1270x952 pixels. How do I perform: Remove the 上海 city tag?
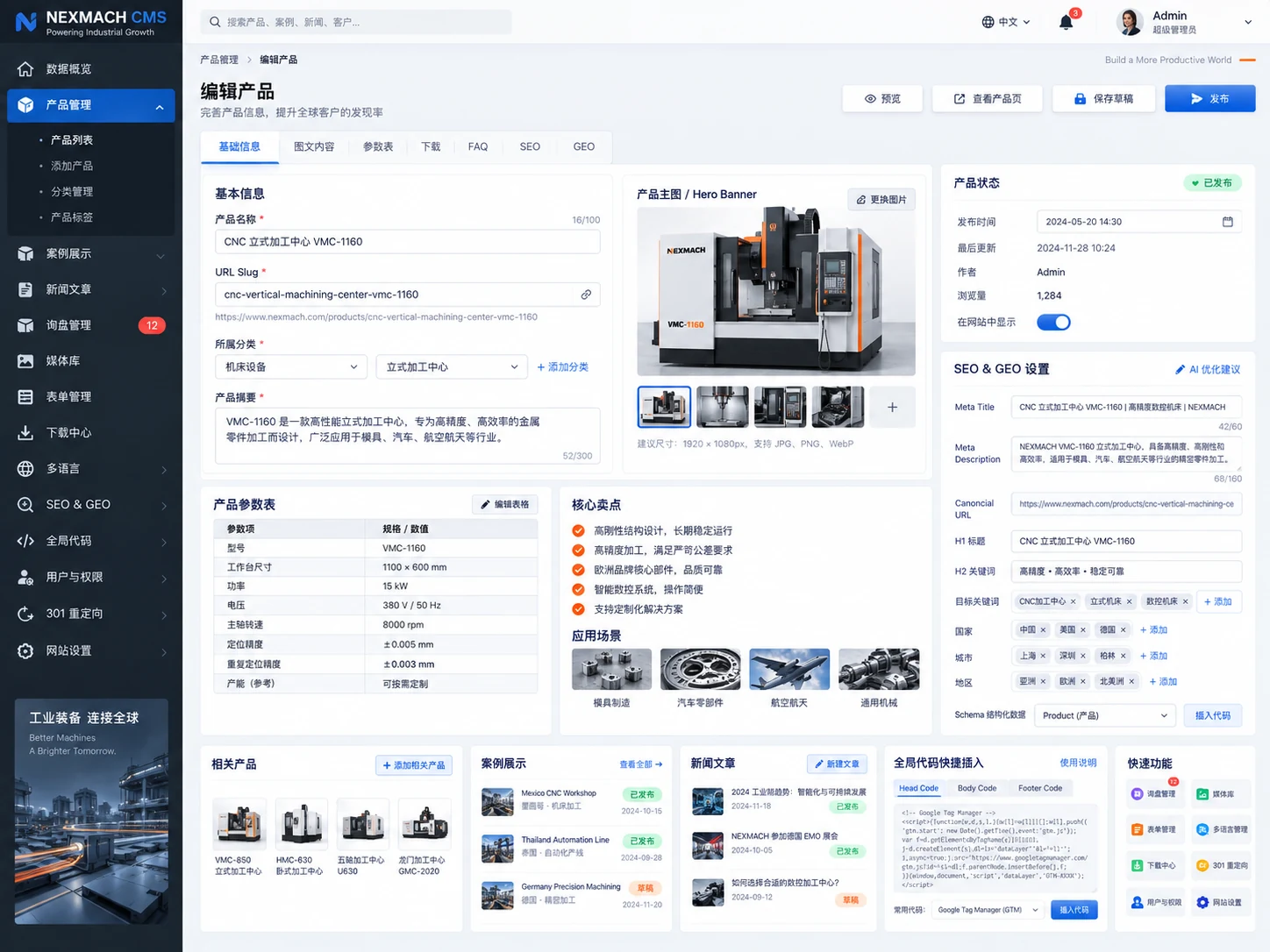[x=1043, y=656]
